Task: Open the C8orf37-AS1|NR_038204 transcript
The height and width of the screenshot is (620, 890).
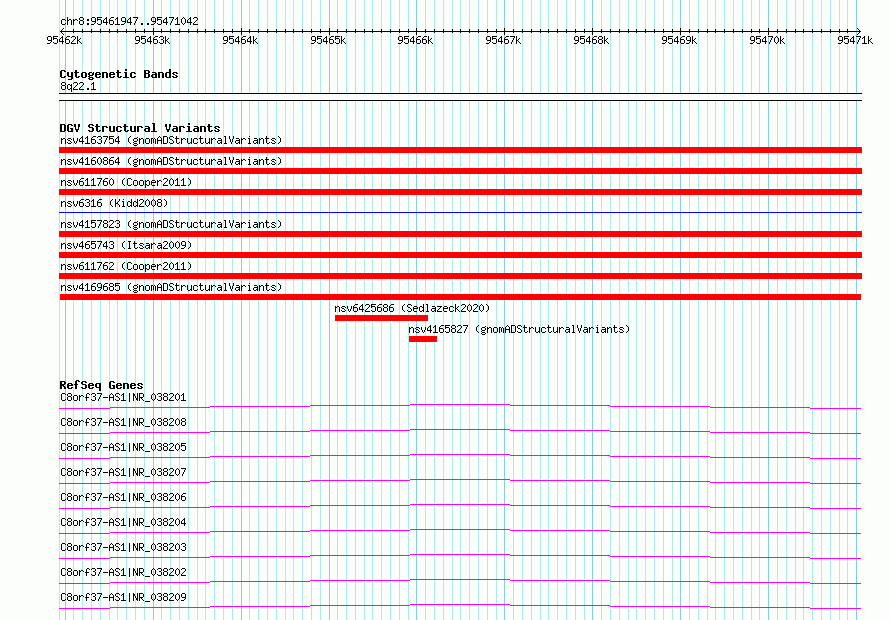Action: tap(123, 522)
